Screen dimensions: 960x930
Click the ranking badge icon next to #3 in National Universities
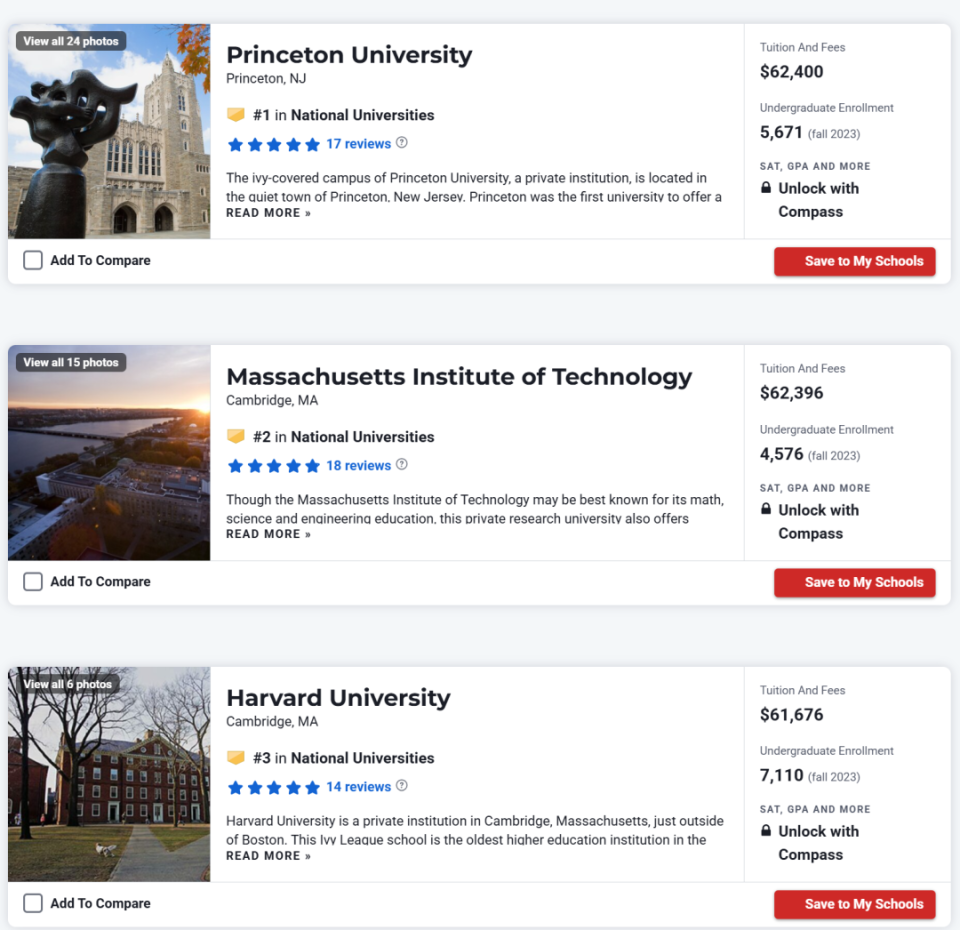pos(236,757)
